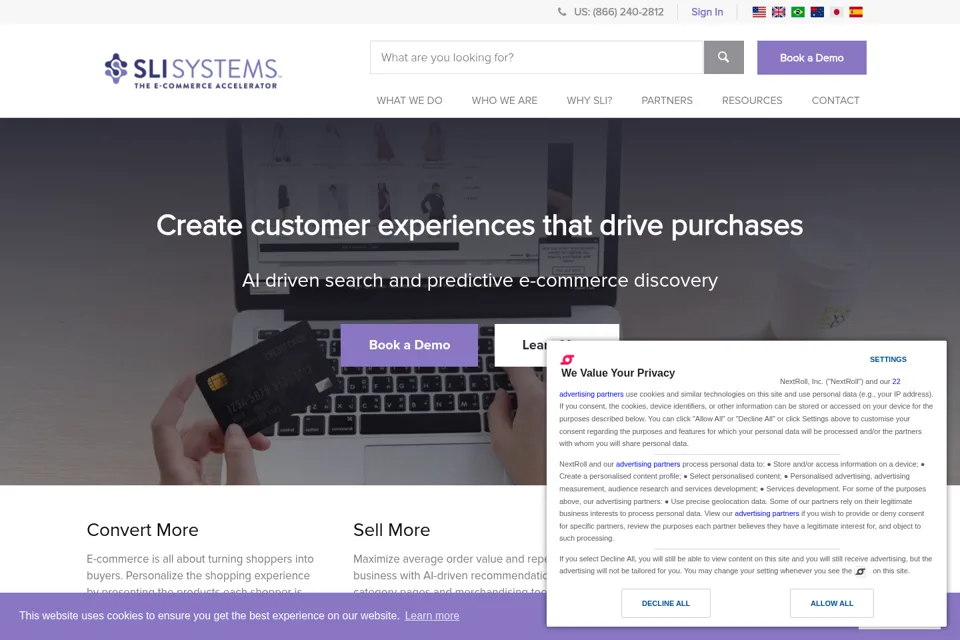Select the United Kingdom flag

778,12
